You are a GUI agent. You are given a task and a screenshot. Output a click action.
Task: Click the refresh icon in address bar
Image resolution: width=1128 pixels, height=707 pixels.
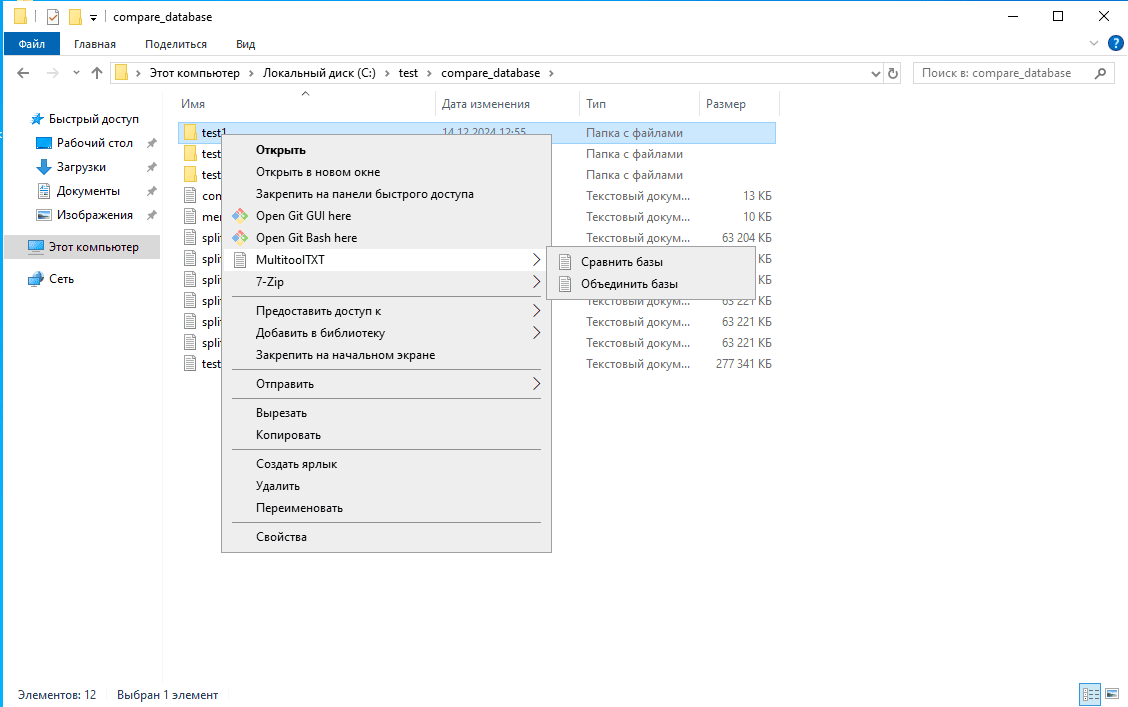tap(893, 73)
